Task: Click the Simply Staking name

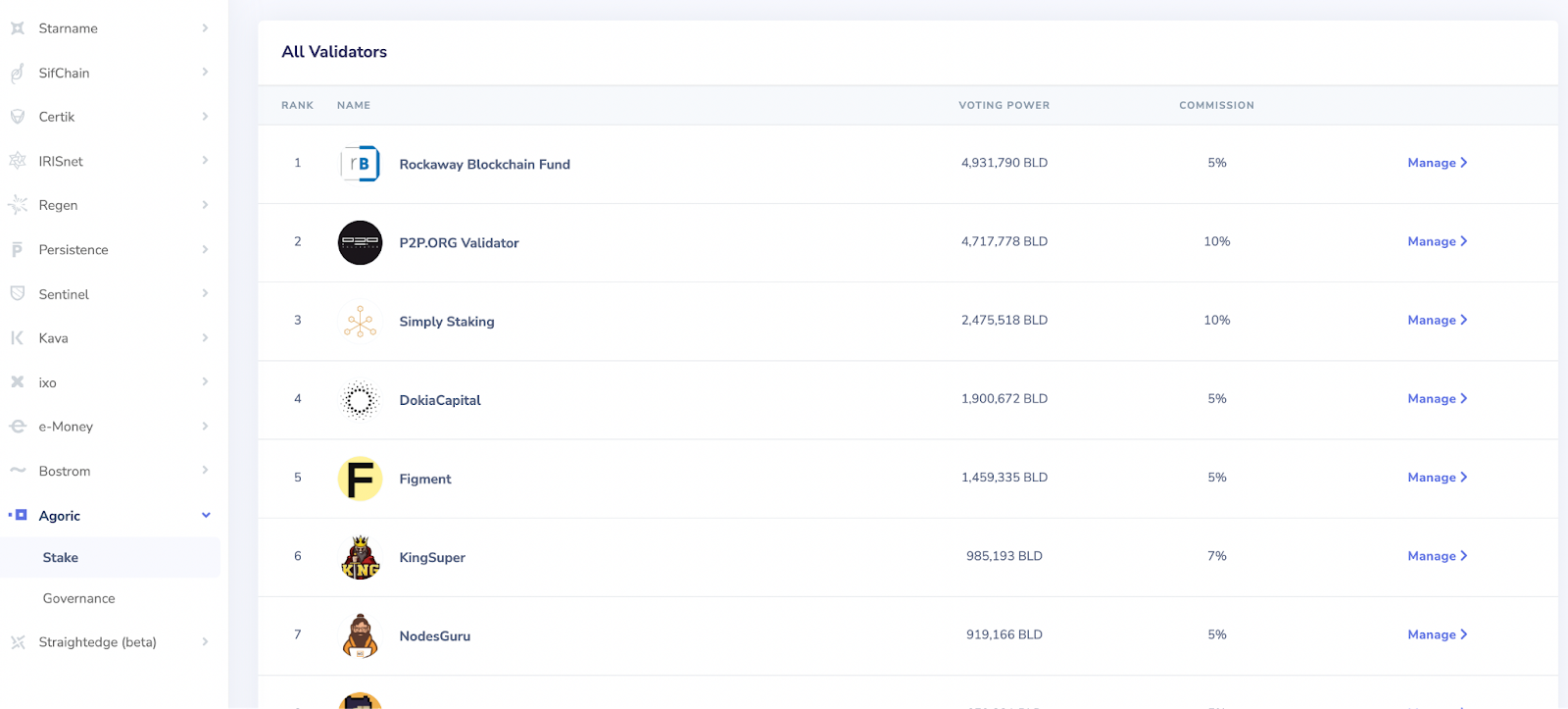Action: click(x=447, y=322)
